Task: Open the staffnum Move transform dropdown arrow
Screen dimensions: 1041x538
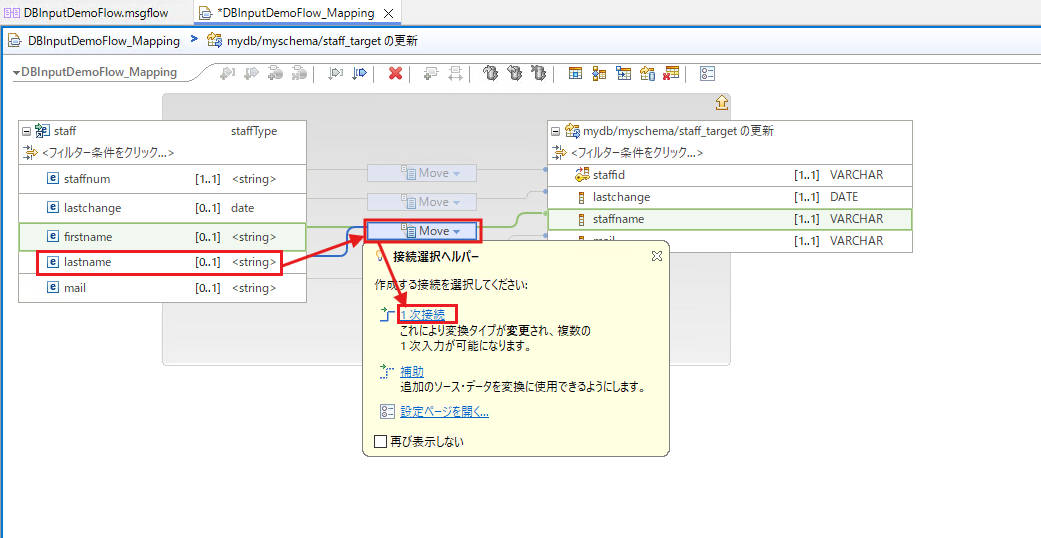Action: (x=456, y=173)
